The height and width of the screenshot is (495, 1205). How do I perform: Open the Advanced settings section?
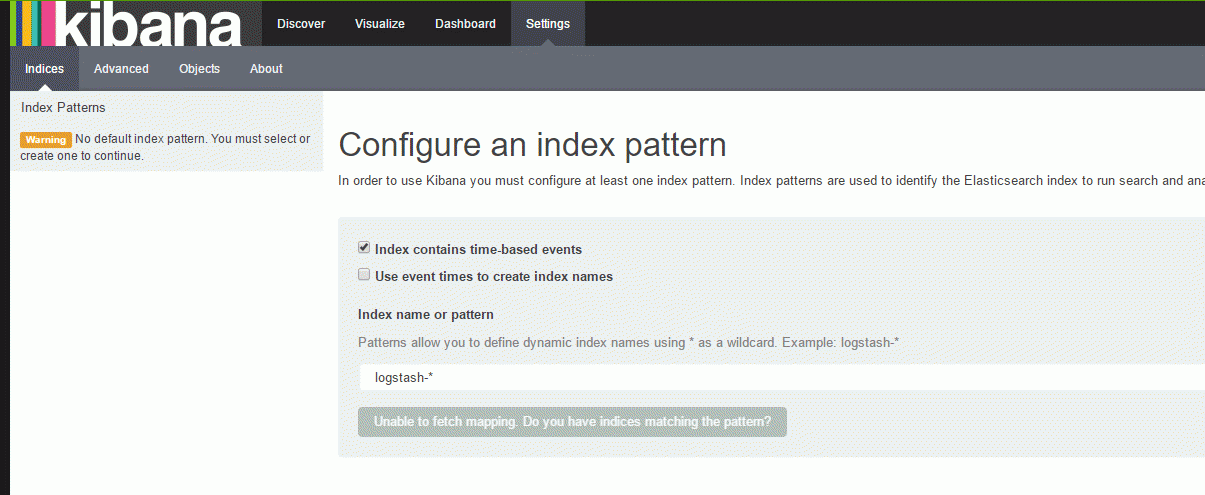pyautogui.click(x=121, y=69)
